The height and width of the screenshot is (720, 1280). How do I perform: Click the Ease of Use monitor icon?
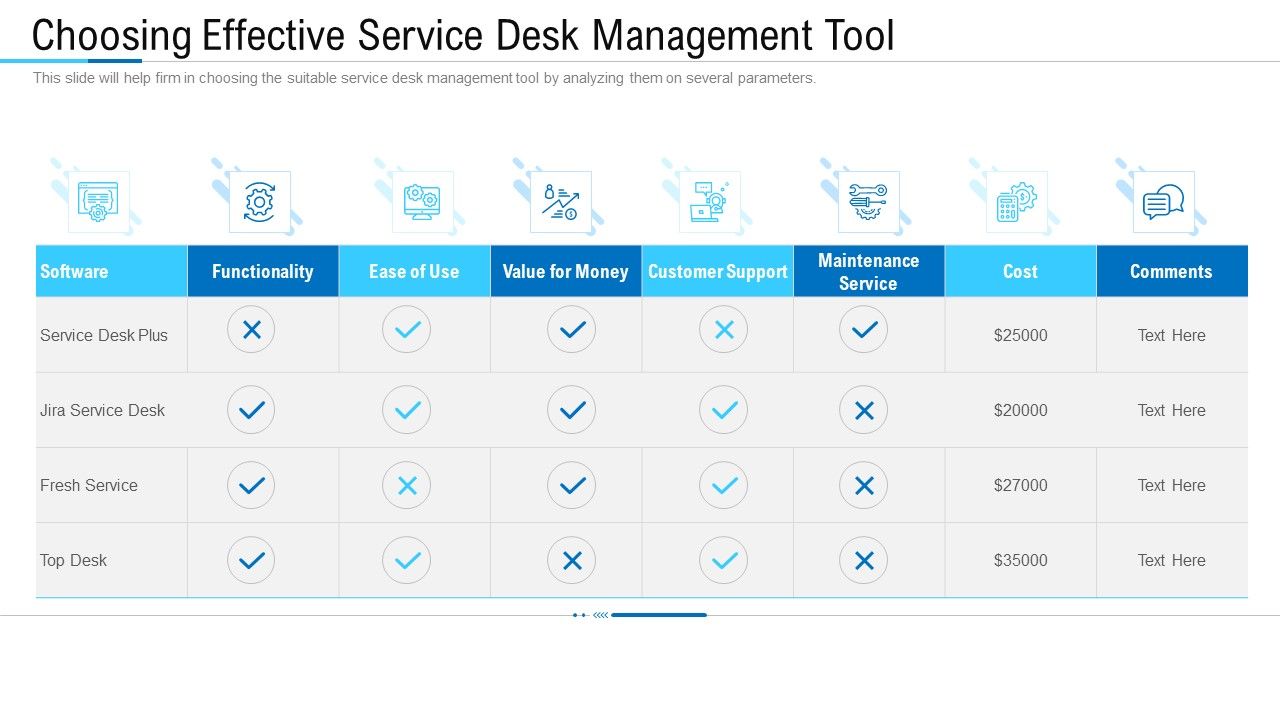pos(422,202)
